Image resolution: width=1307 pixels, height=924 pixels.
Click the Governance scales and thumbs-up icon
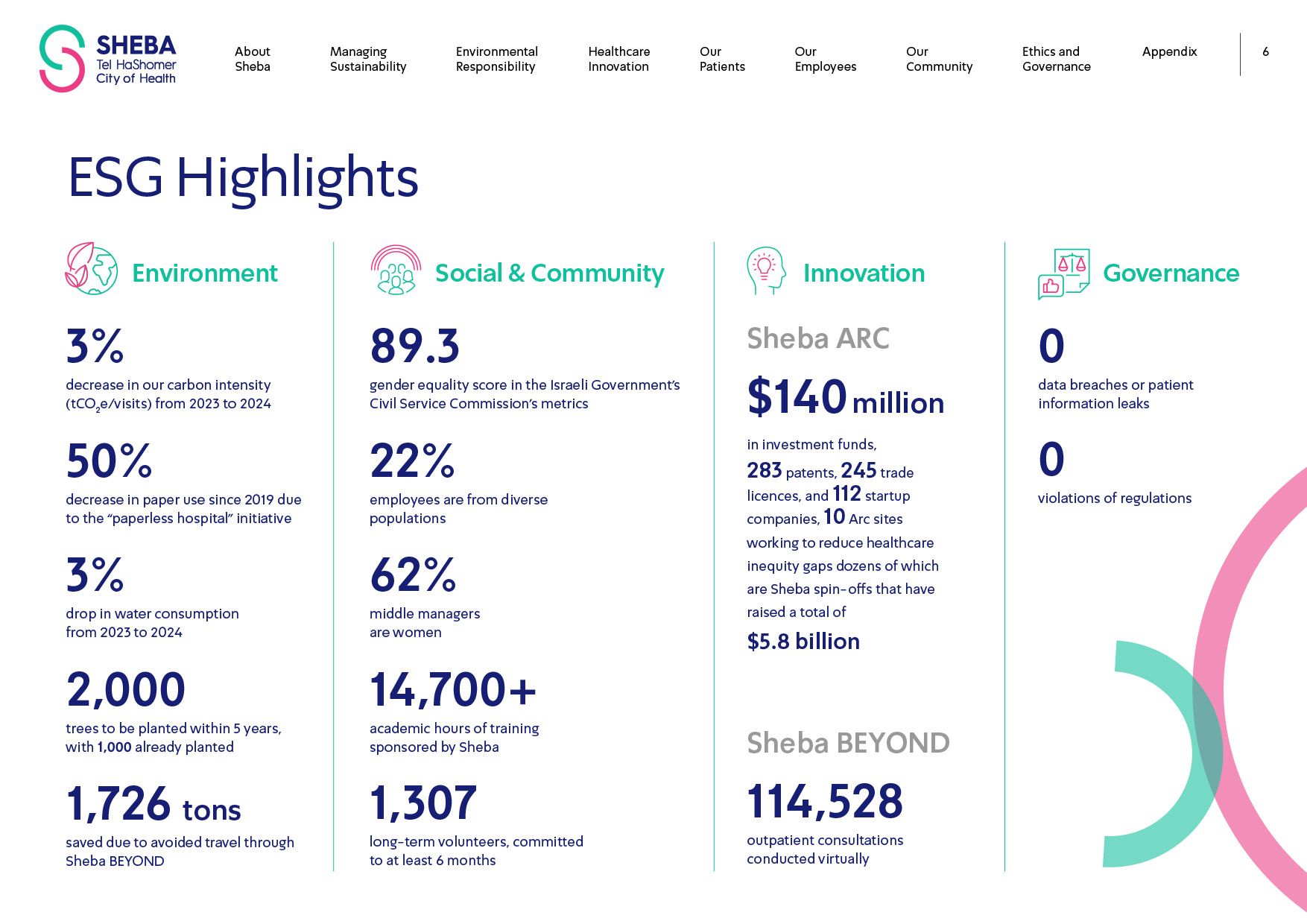pos(1063,273)
